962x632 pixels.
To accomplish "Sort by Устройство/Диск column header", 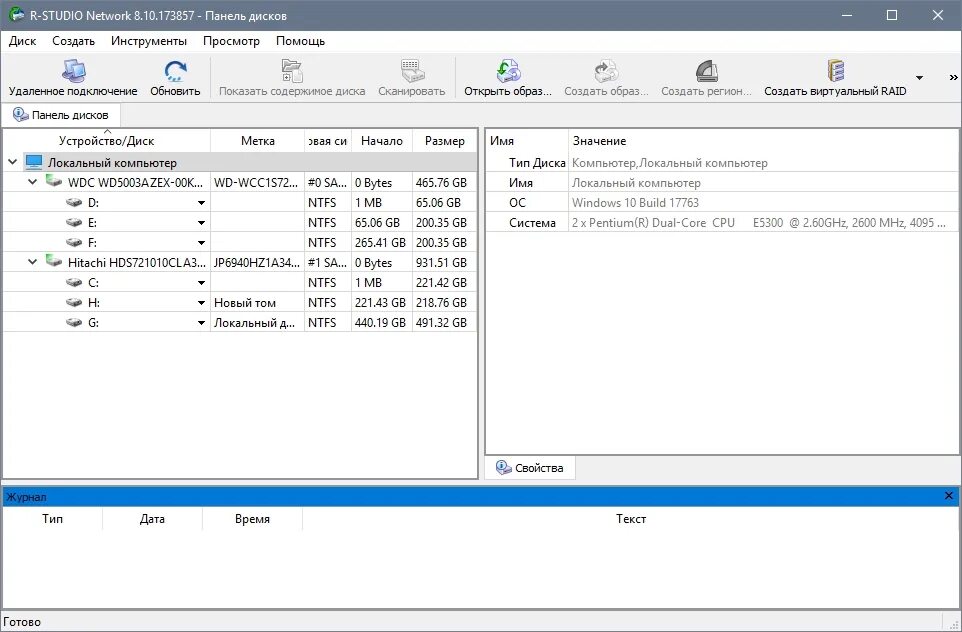I will [x=107, y=141].
